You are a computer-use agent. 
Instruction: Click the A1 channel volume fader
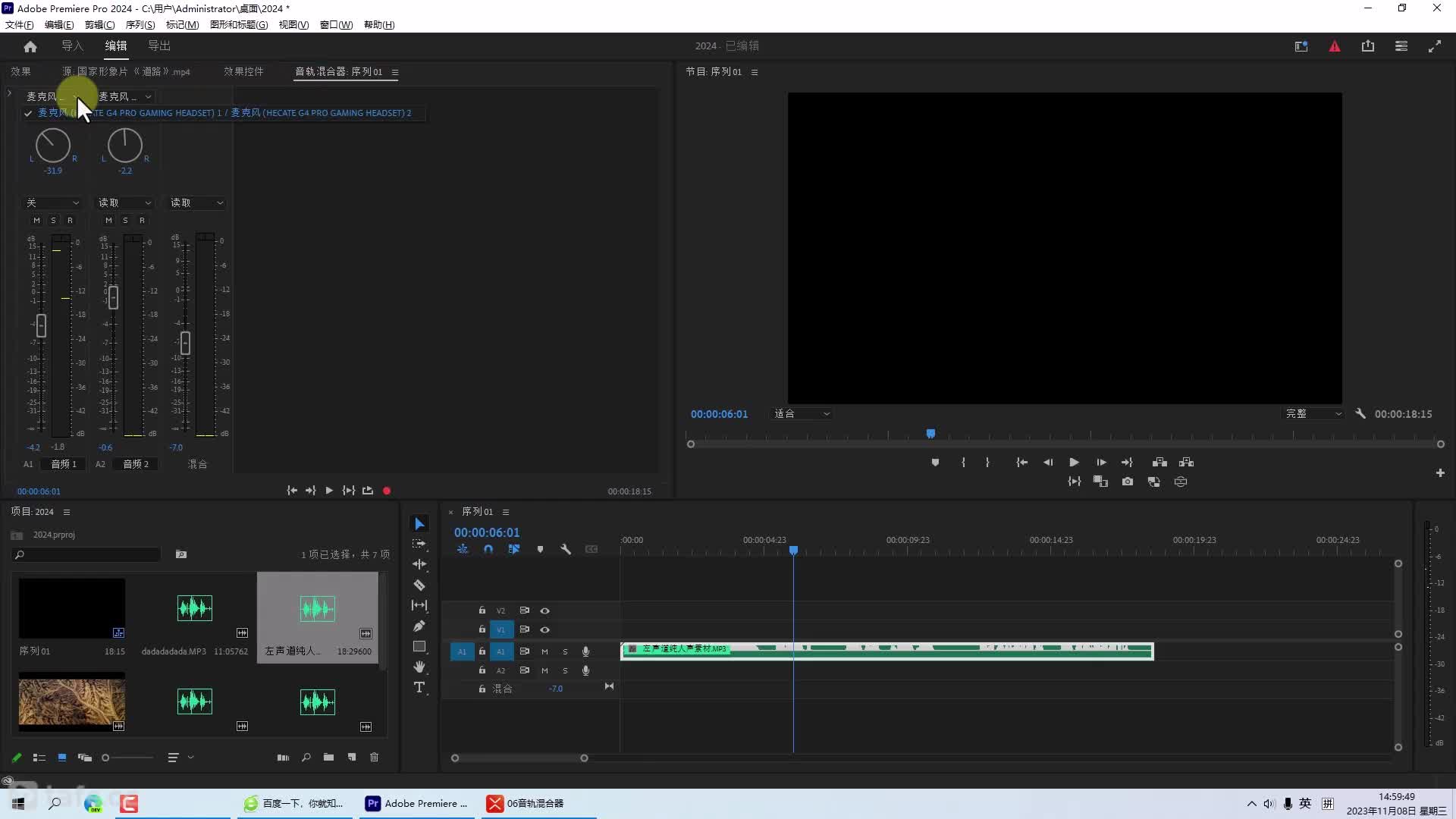coord(41,326)
